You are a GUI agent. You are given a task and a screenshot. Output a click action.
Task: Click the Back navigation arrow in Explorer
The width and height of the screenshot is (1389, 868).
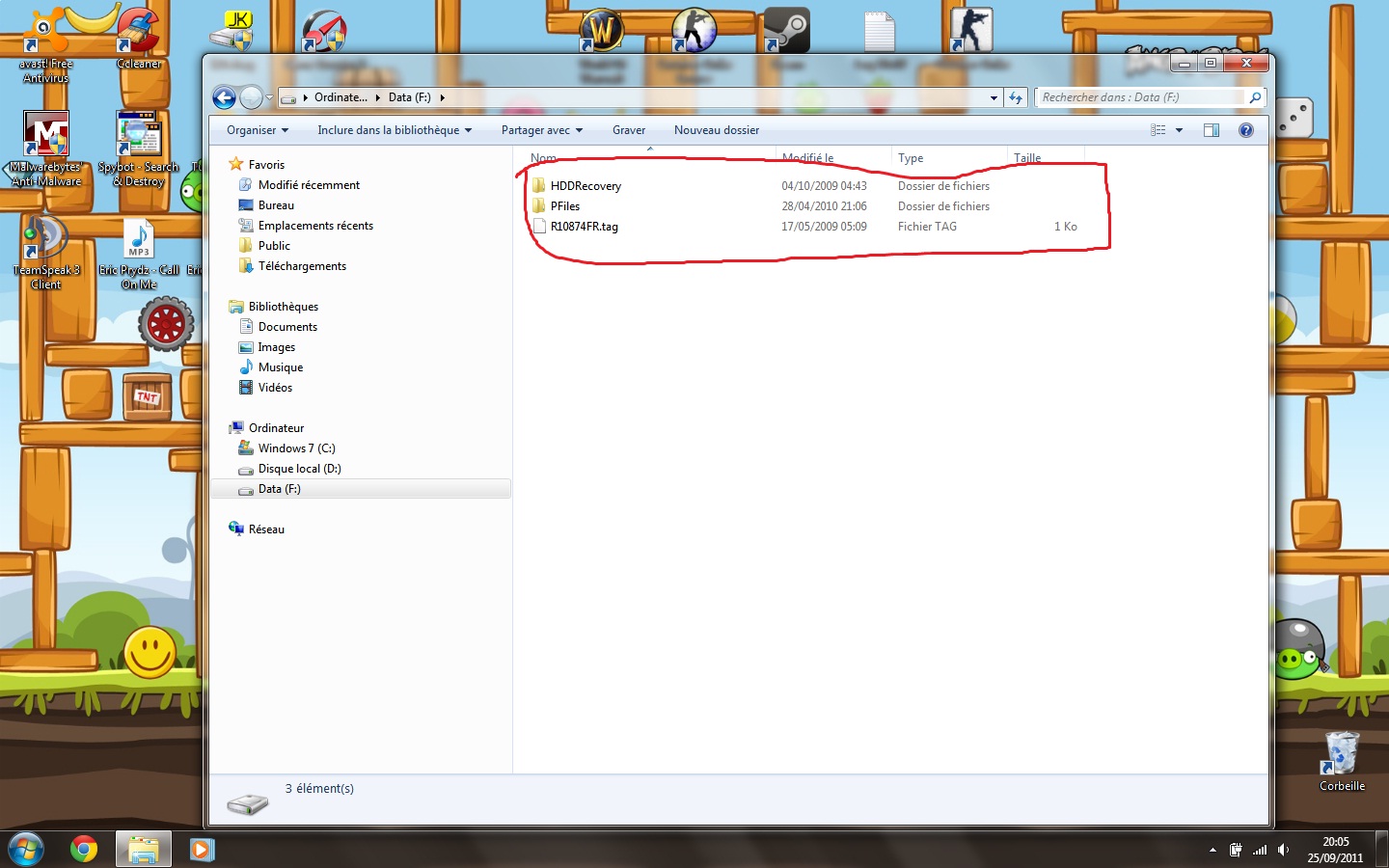[224, 97]
